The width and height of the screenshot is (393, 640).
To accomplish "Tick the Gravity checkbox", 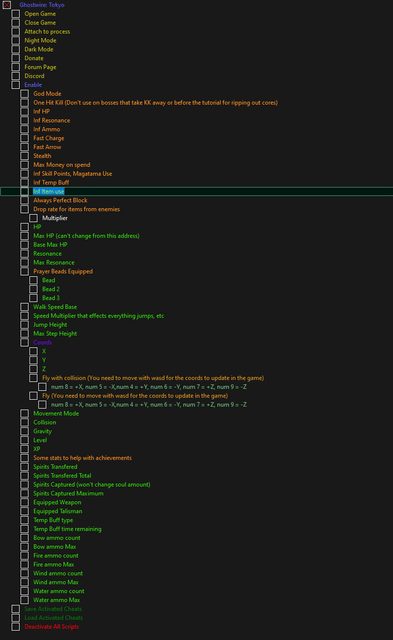I will (24, 431).
